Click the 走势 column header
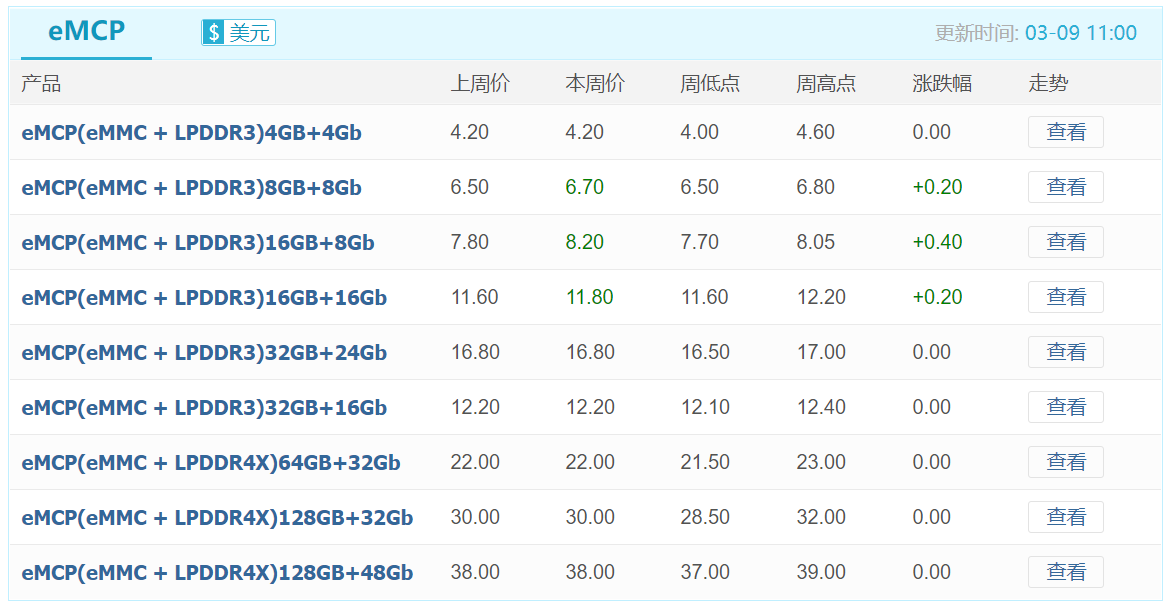 pyautogui.click(x=1049, y=83)
